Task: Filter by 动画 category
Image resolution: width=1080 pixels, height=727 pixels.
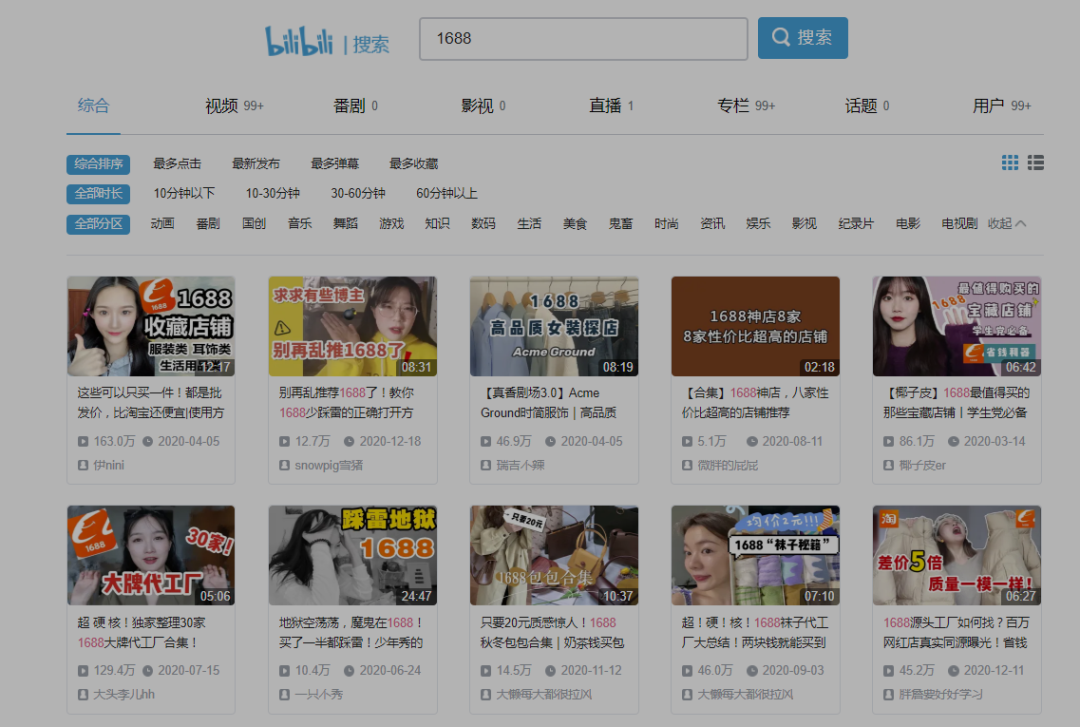Action: [x=163, y=224]
